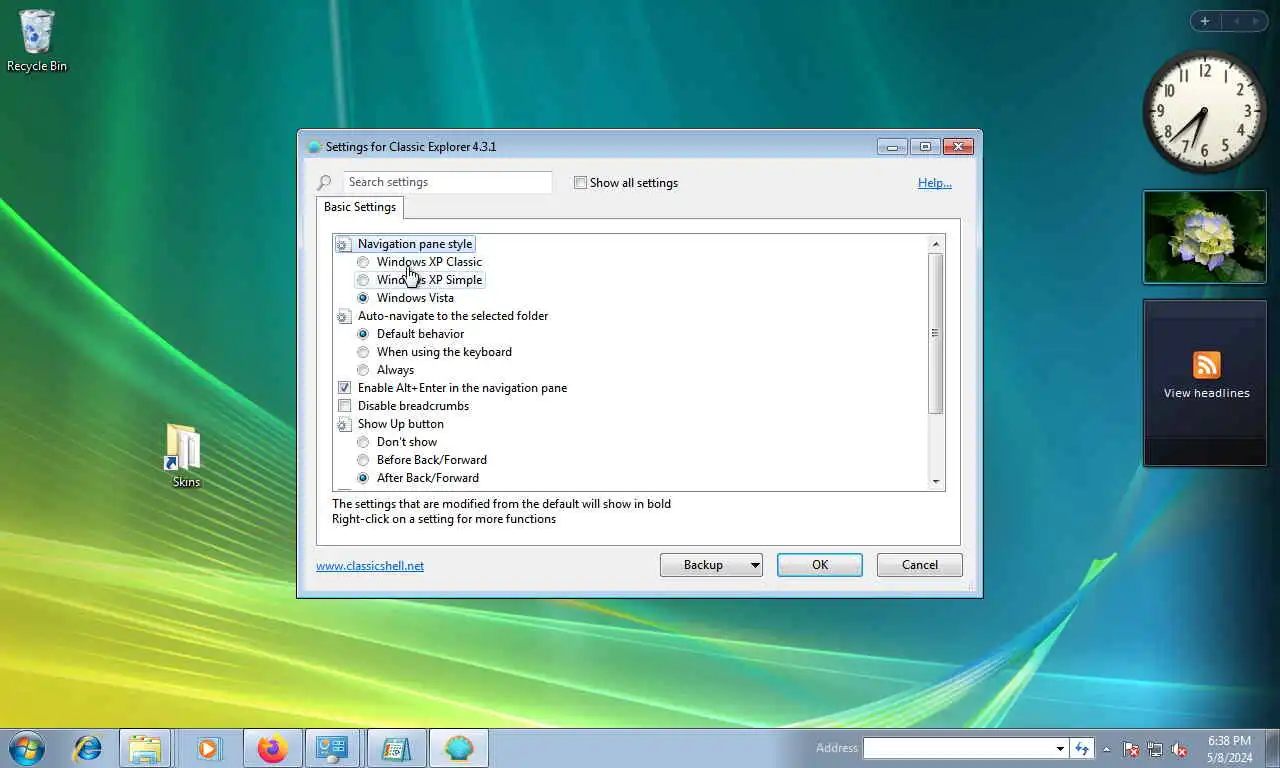The height and width of the screenshot is (768, 1280).
Task: Select Windows Vista radio button
Action: 363,298
